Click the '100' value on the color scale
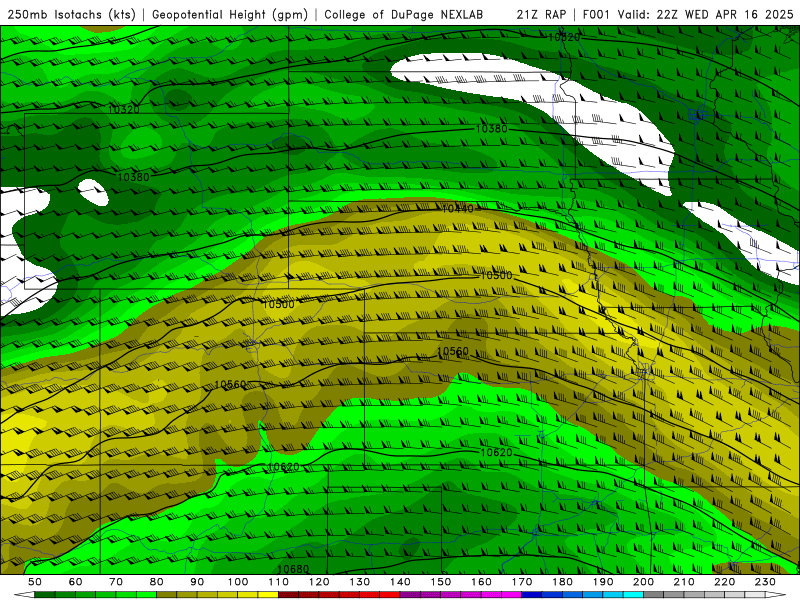Image resolution: width=800 pixels, height=600 pixels. (238, 582)
